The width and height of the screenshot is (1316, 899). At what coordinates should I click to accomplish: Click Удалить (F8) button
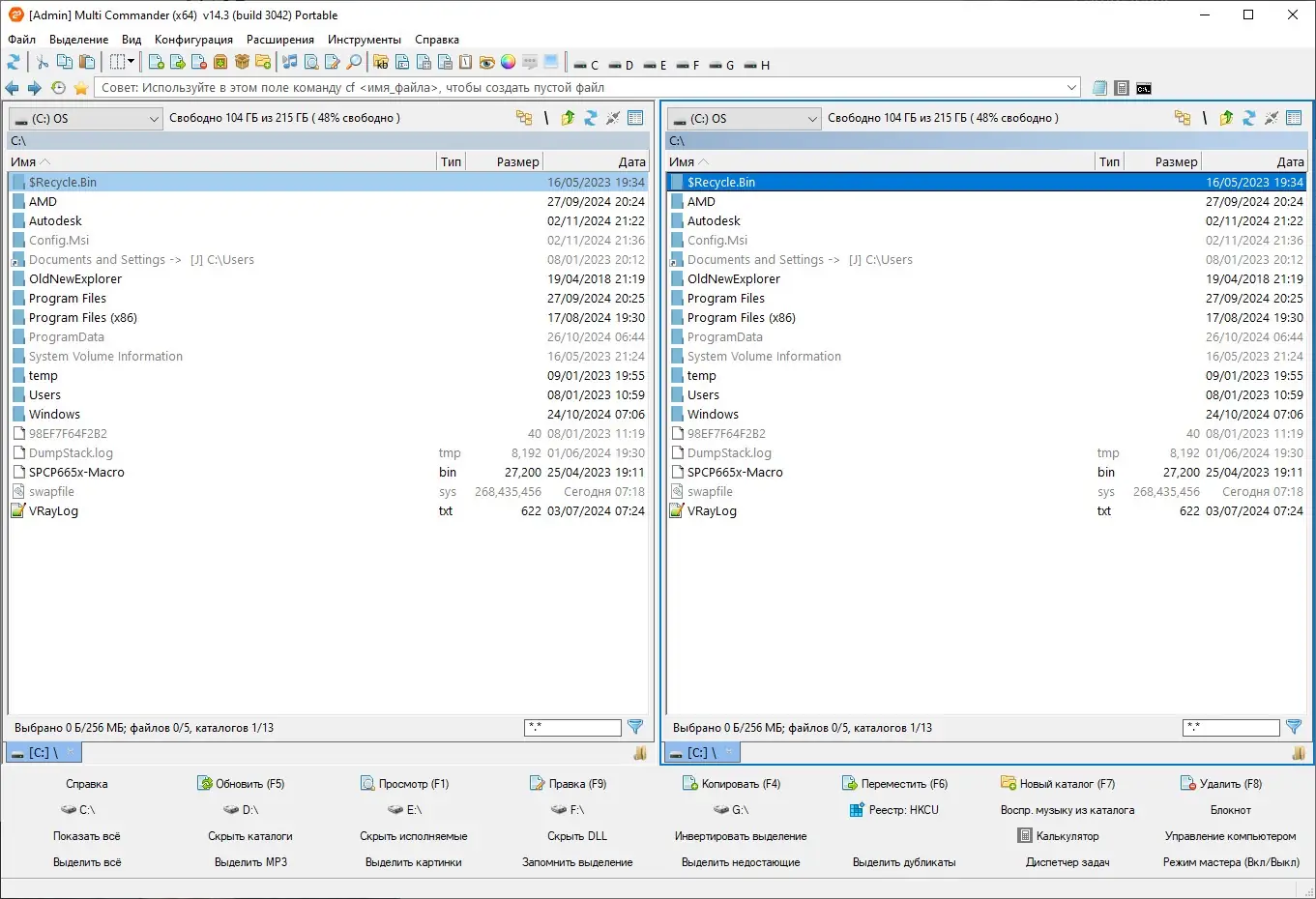click(1221, 784)
